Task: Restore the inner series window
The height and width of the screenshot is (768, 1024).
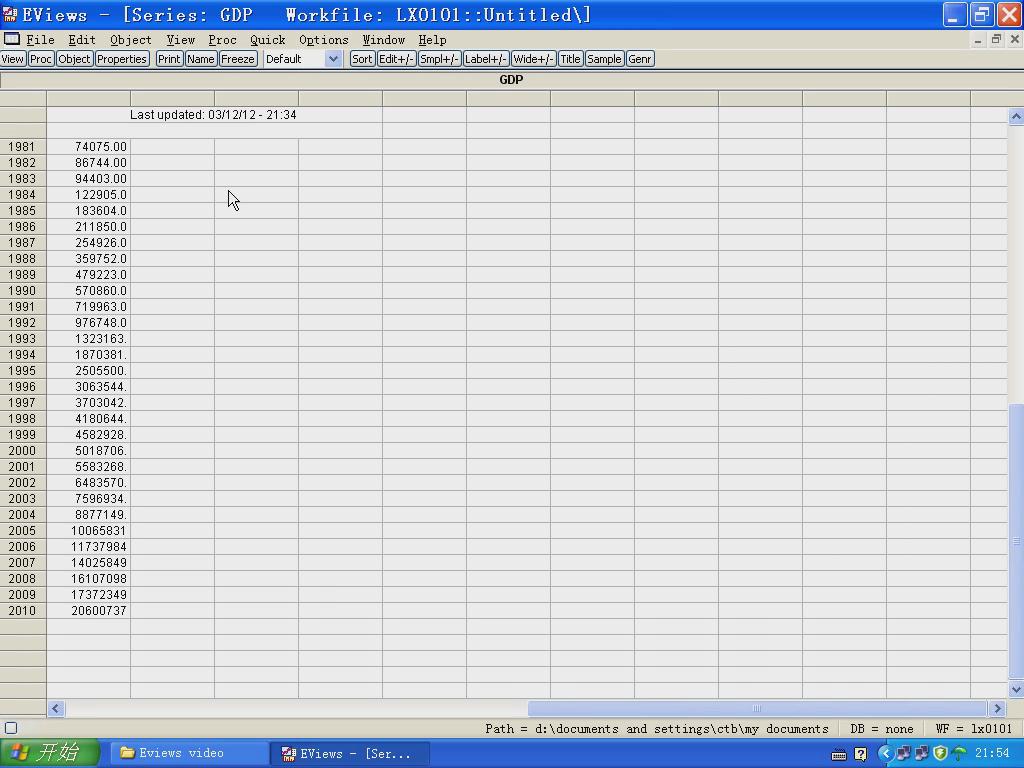Action: pos(996,39)
